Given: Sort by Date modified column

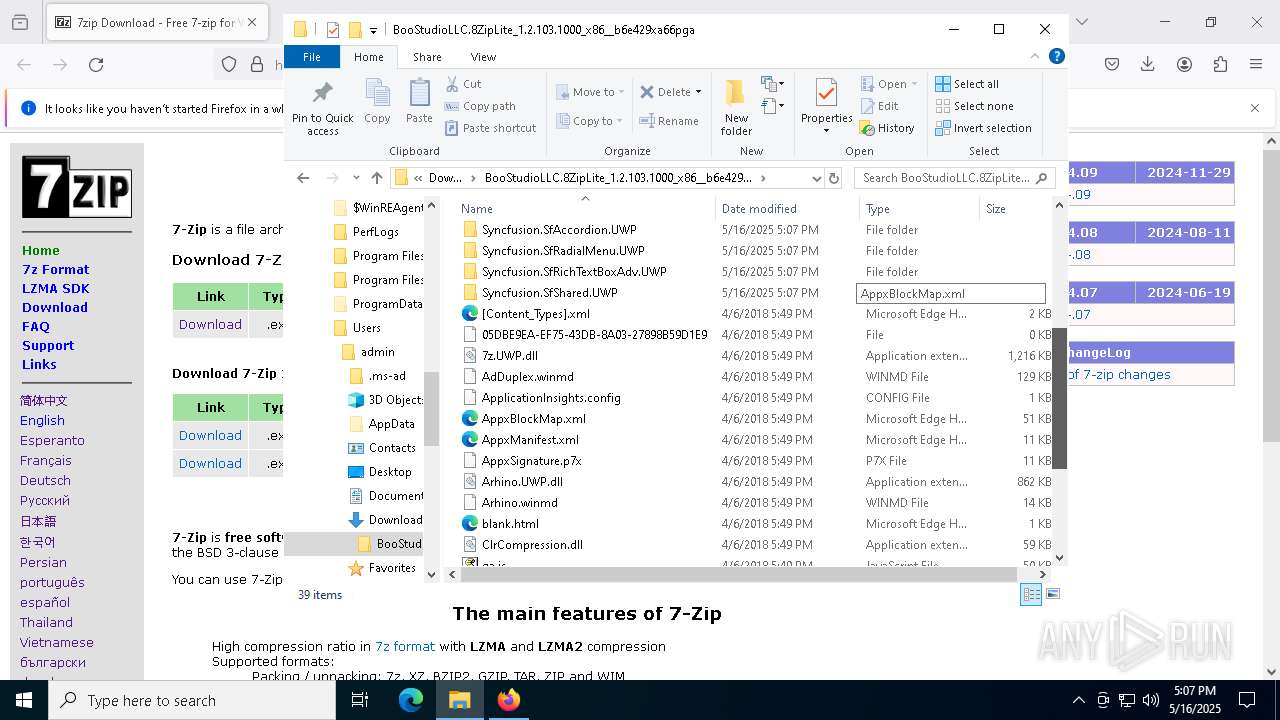Looking at the screenshot, I should tap(787, 208).
